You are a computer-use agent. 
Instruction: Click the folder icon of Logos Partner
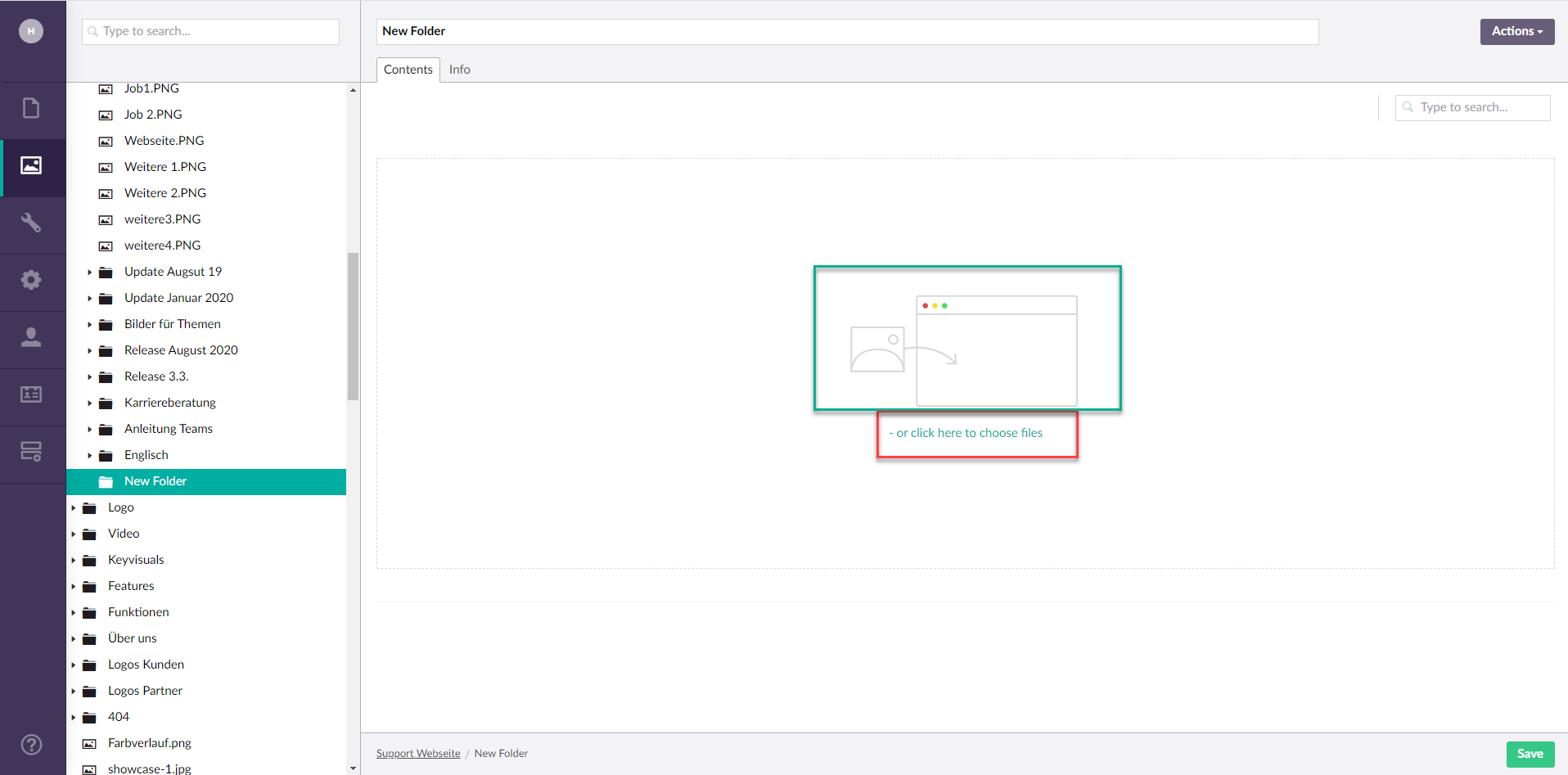[89, 692]
